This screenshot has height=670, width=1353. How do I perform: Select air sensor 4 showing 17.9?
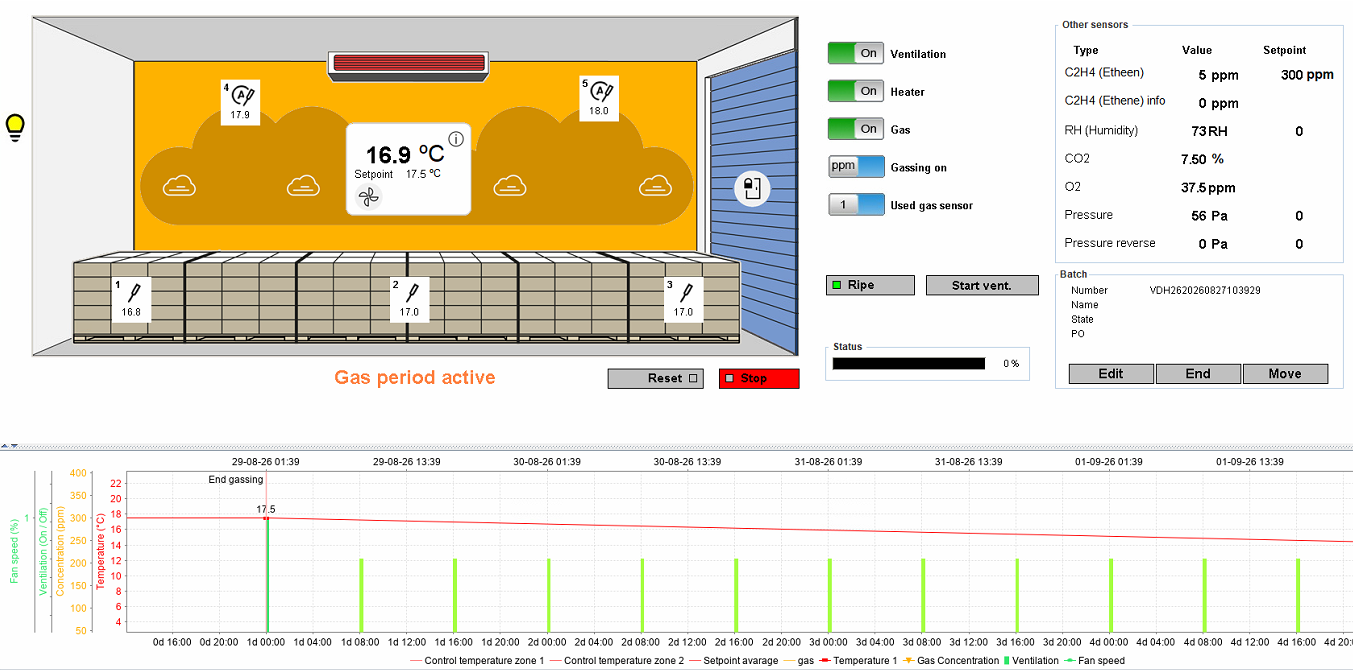(x=241, y=101)
